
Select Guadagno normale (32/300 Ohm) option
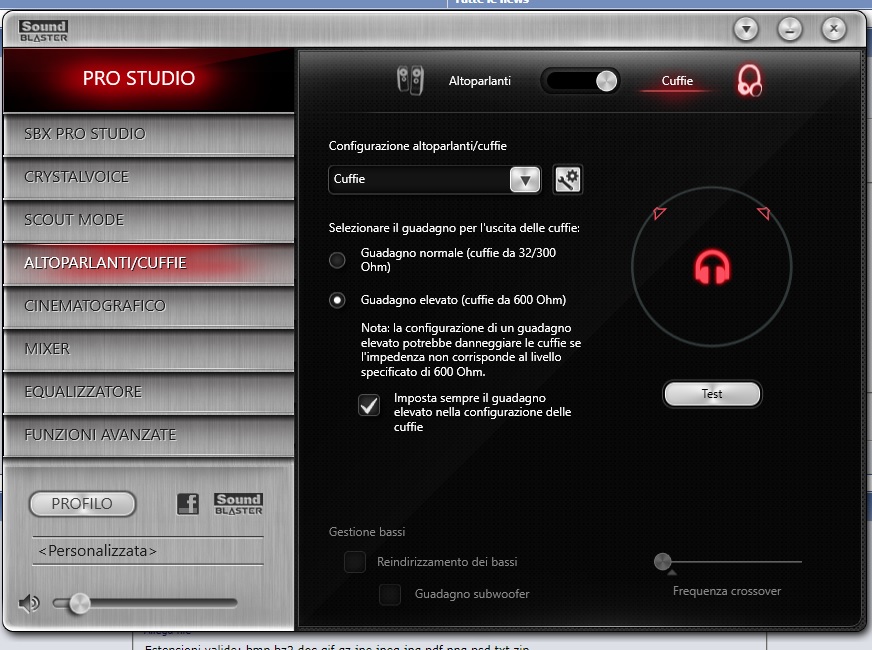(337, 260)
